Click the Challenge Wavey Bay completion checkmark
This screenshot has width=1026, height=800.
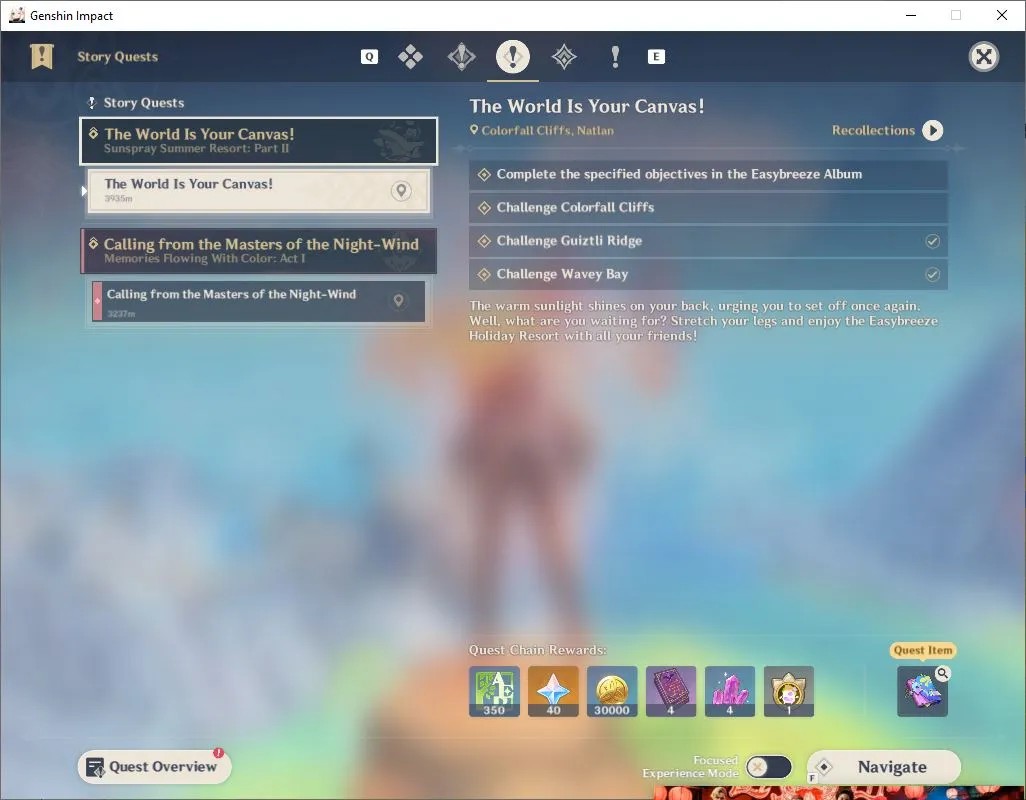pyautogui.click(x=932, y=275)
